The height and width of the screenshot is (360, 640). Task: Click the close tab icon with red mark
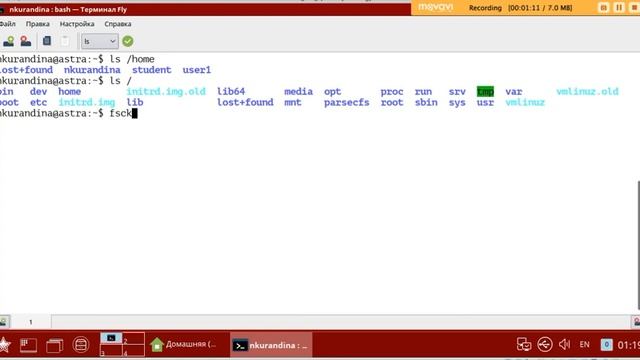[x=26, y=41]
